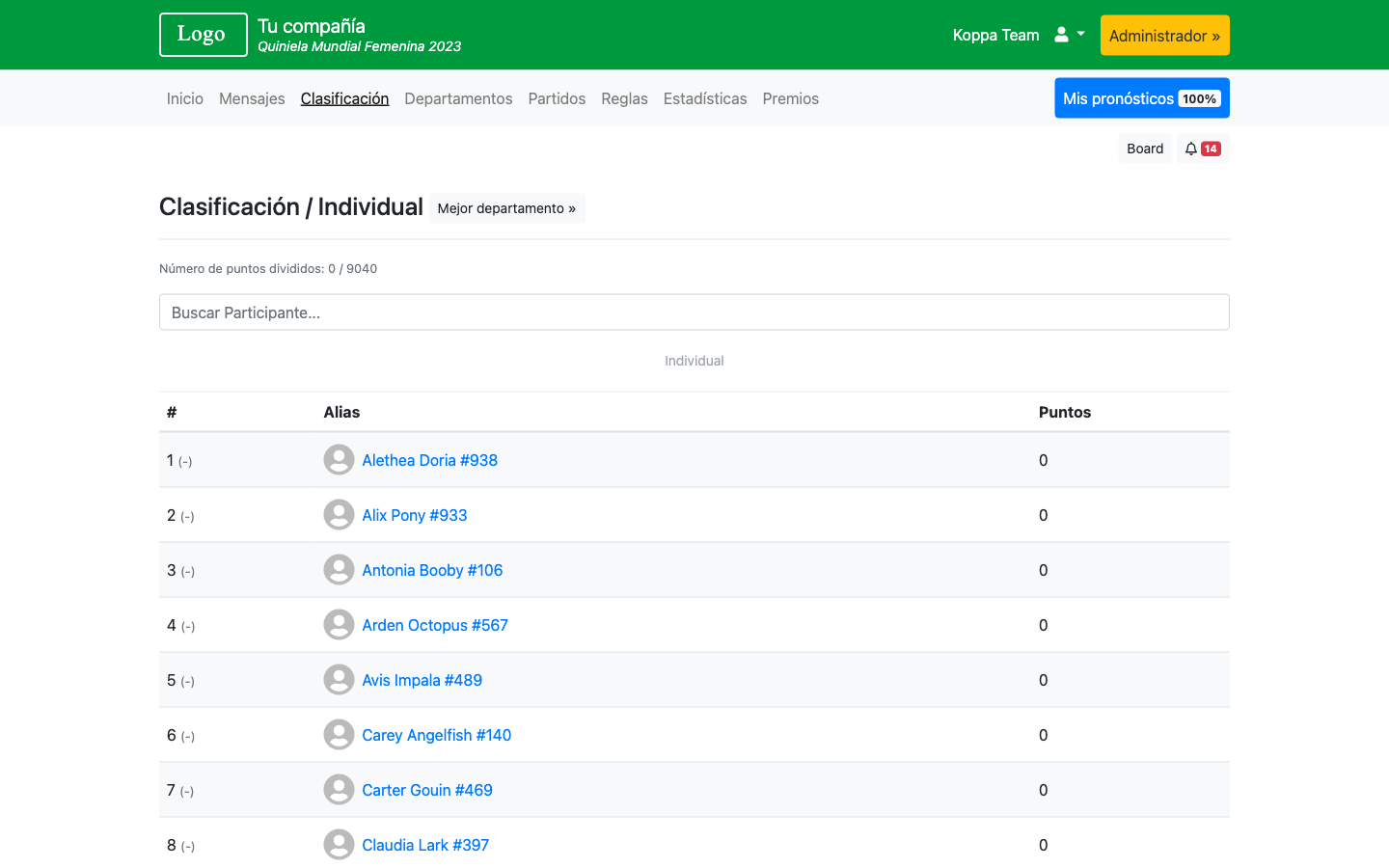The image size is (1389, 868).
Task: Open Arden Octopus #567 profile link
Action: point(435,625)
